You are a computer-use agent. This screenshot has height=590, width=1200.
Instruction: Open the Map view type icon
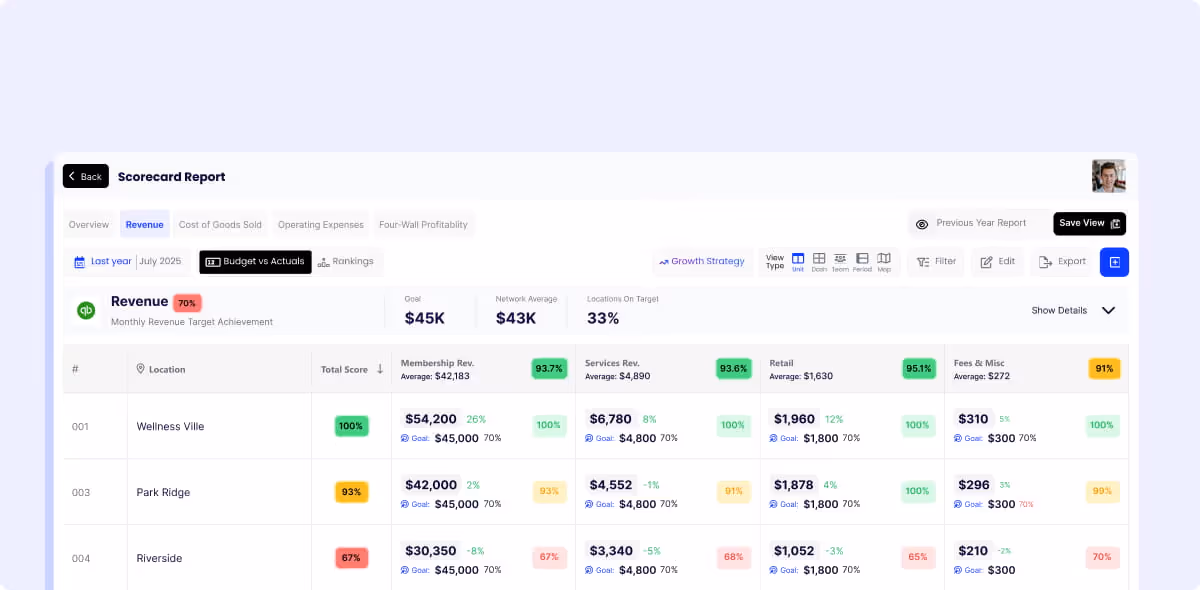coord(884,261)
